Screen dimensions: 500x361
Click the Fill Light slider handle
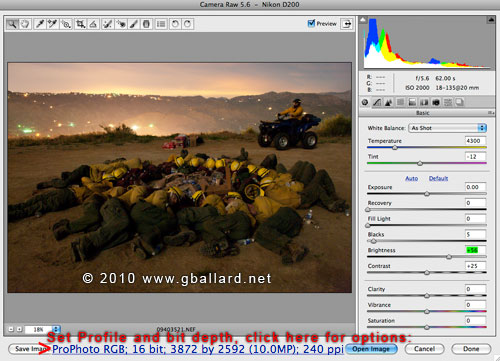coord(368,225)
